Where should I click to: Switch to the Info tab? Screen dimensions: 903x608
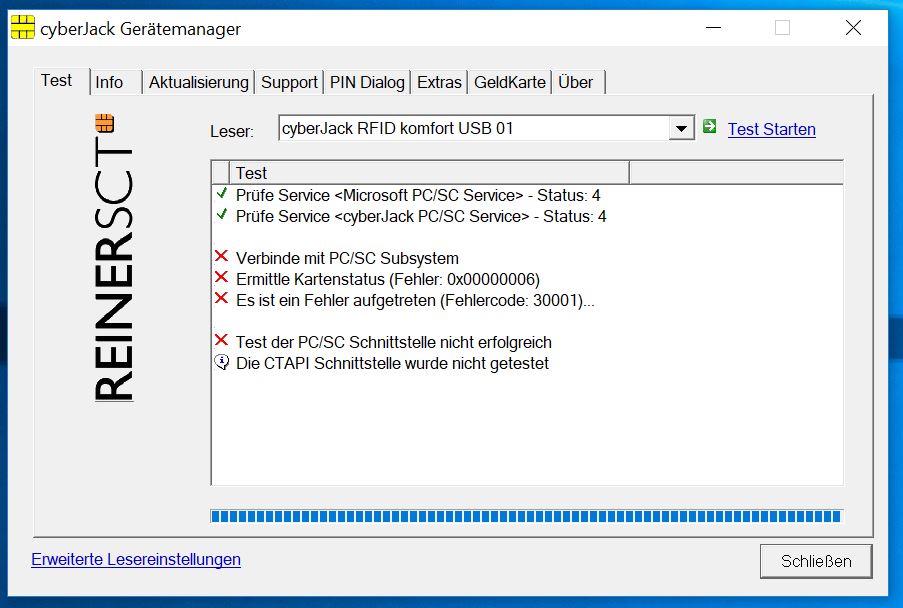[116, 82]
